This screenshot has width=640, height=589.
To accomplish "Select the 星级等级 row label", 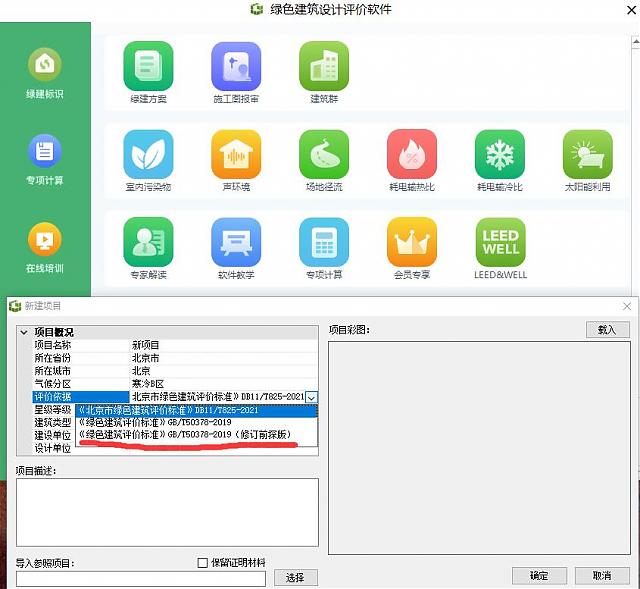I will 53,410.
